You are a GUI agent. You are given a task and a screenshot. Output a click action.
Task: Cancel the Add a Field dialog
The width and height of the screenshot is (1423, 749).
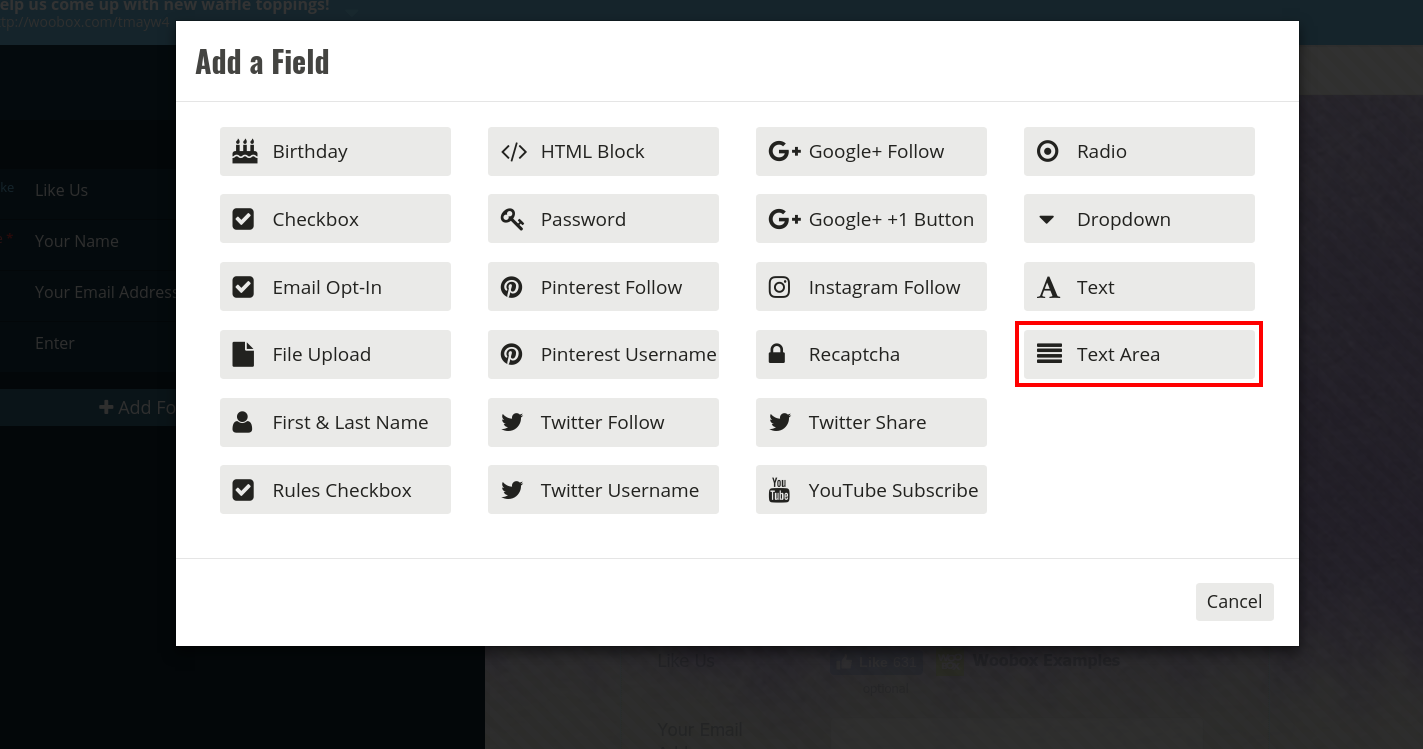1235,602
